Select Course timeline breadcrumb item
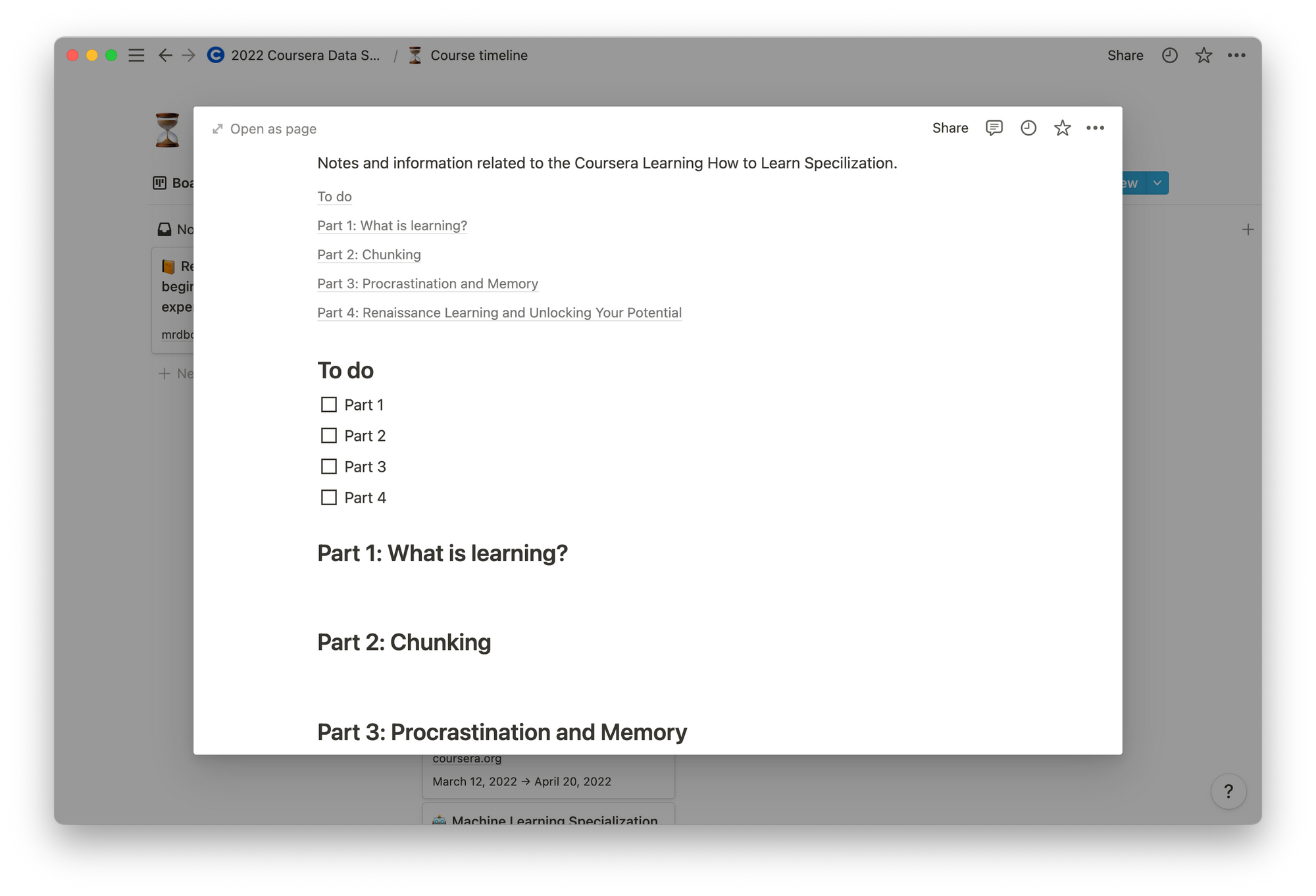 (x=478, y=55)
